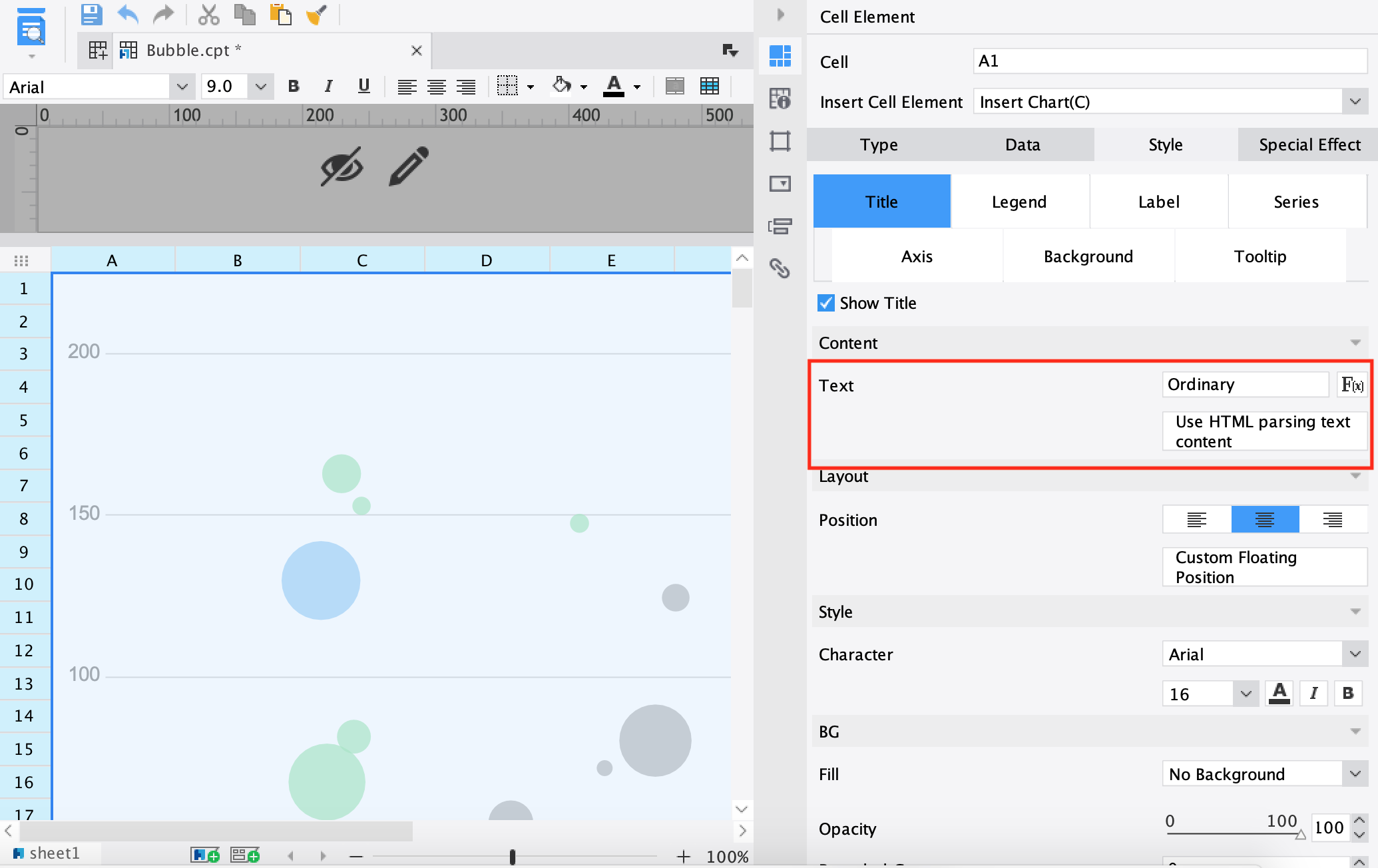Image resolution: width=1378 pixels, height=868 pixels.
Task: Switch to the Legend tab
Action: (1019, 202)
